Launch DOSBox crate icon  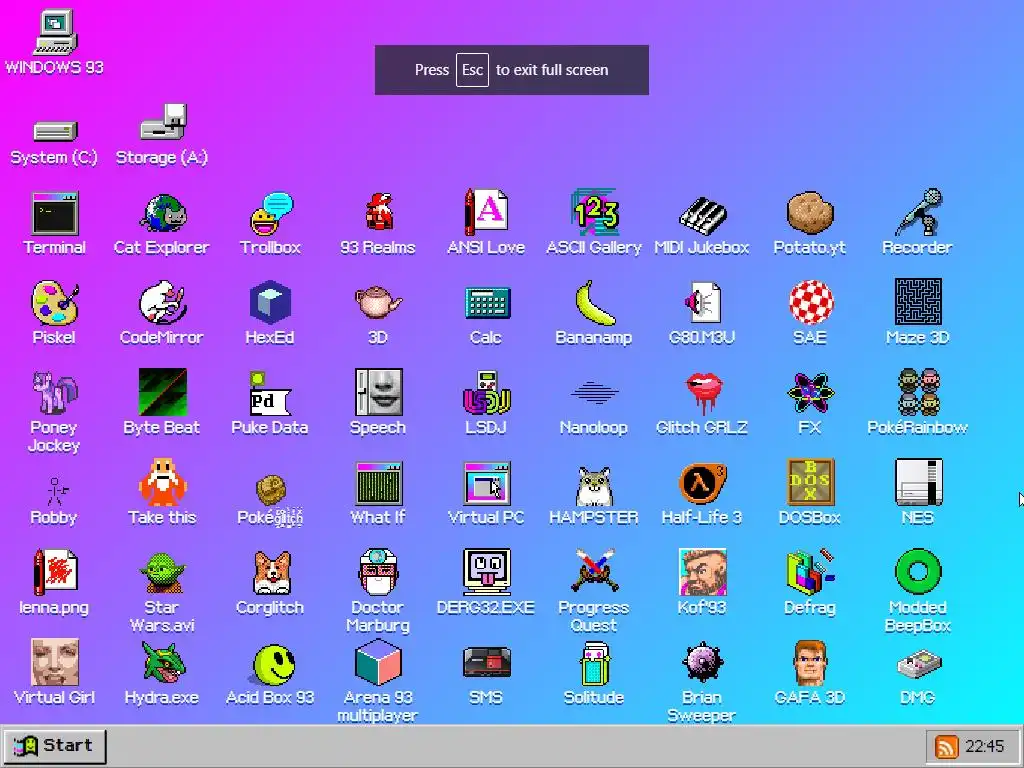click(x=810, y=482)
